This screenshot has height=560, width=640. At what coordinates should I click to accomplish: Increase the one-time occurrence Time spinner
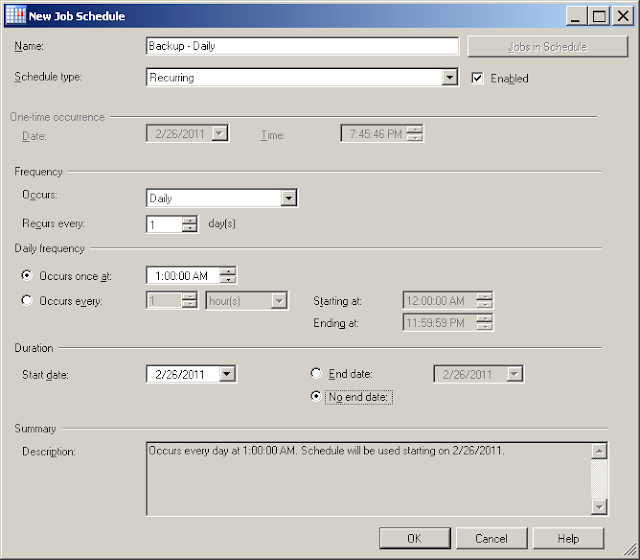(x=415, y=129)
